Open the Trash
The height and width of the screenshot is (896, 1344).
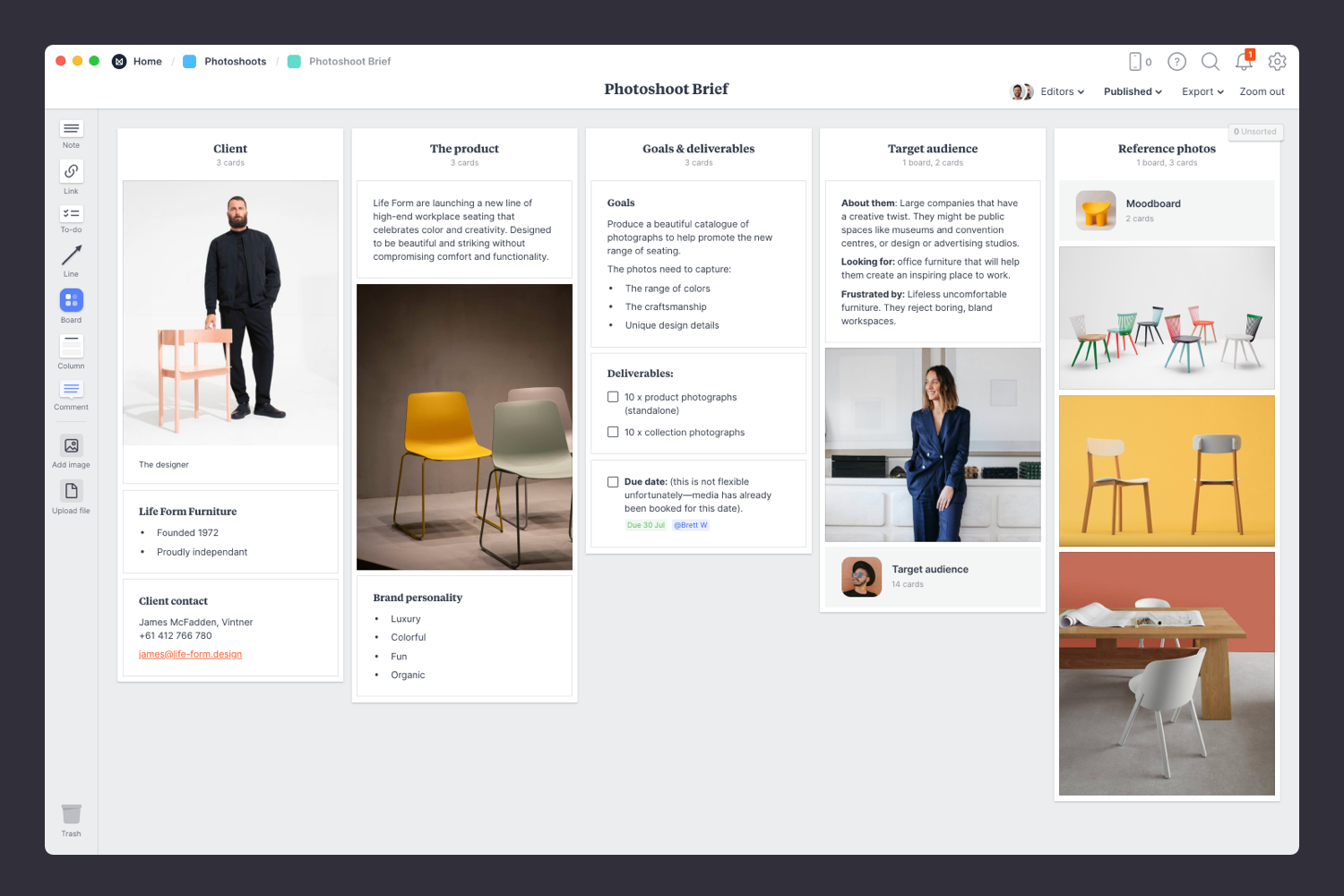click(x=71, y=815)
